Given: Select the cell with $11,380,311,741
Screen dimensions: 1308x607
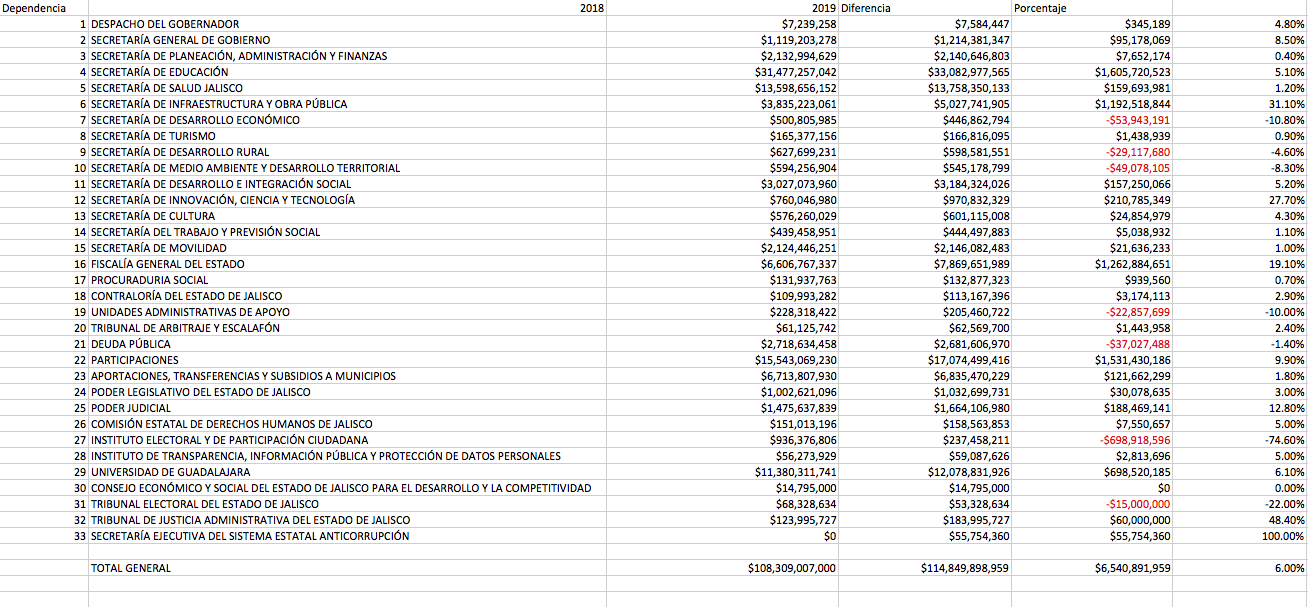Looking at the screenshot, I should click(x=723, y=472).
